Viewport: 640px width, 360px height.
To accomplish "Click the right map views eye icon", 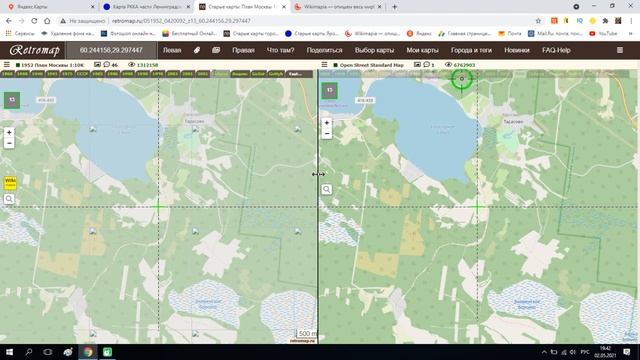I will [448, 64].
